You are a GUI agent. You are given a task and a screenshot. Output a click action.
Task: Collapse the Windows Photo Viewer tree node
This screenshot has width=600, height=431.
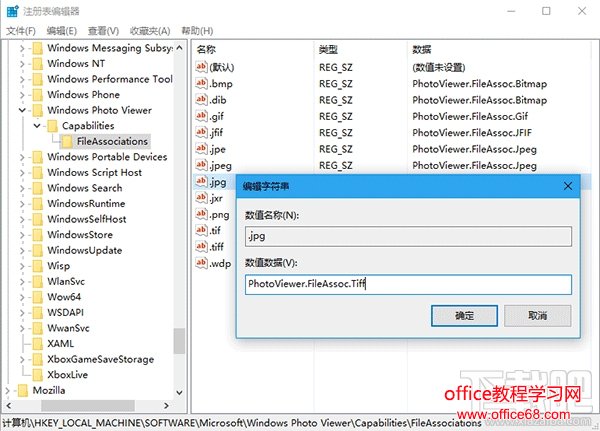22,110
